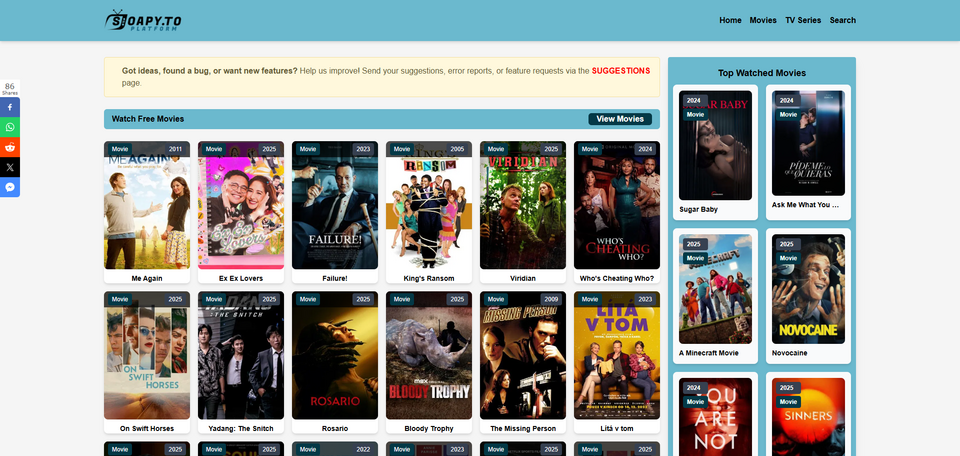This screenshot has width=960, height=456.
Task: Open the Yadang: The Snitch poster
Action: [241, 355]
